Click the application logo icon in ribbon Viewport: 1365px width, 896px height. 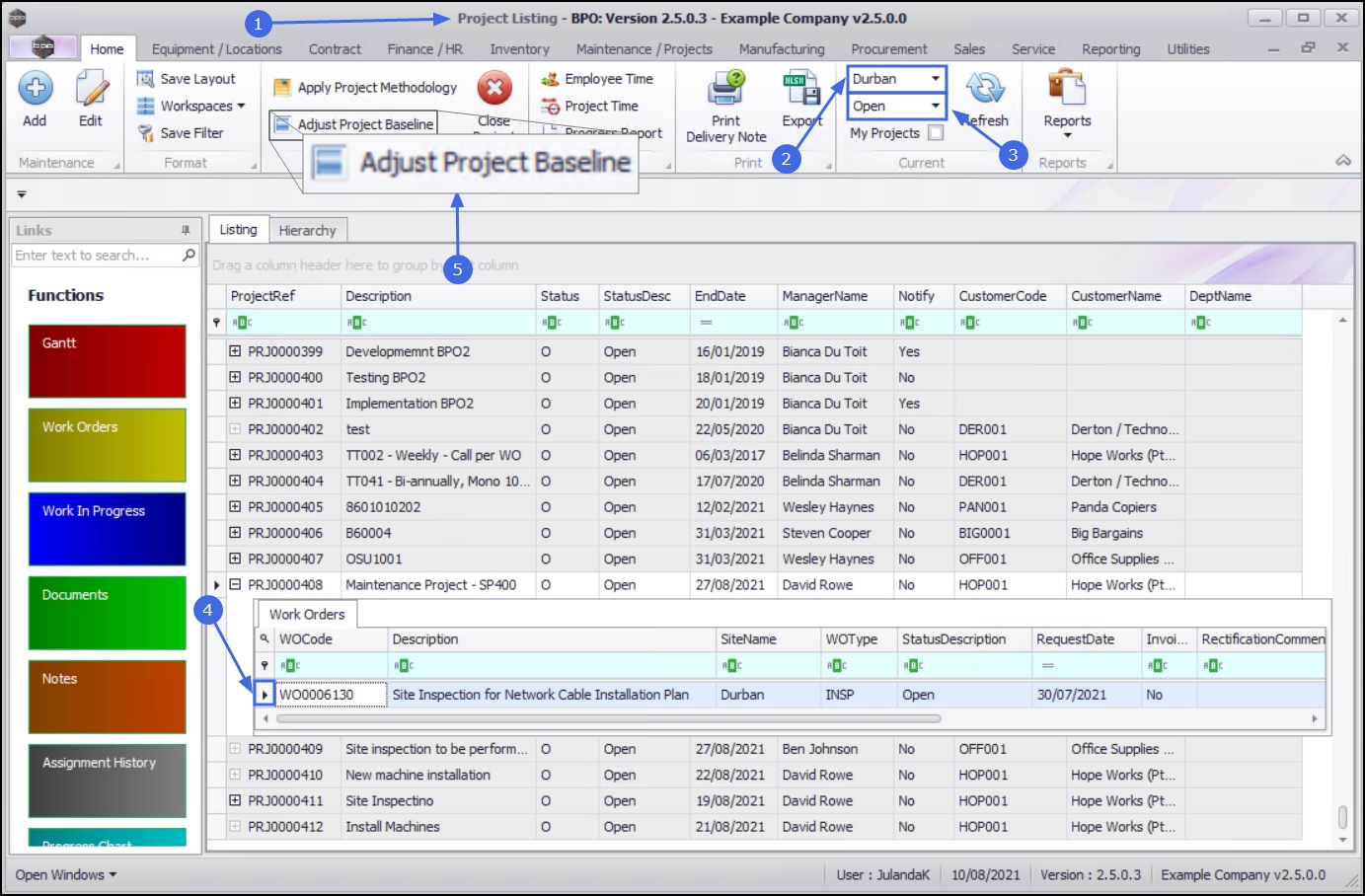[42, 46]
